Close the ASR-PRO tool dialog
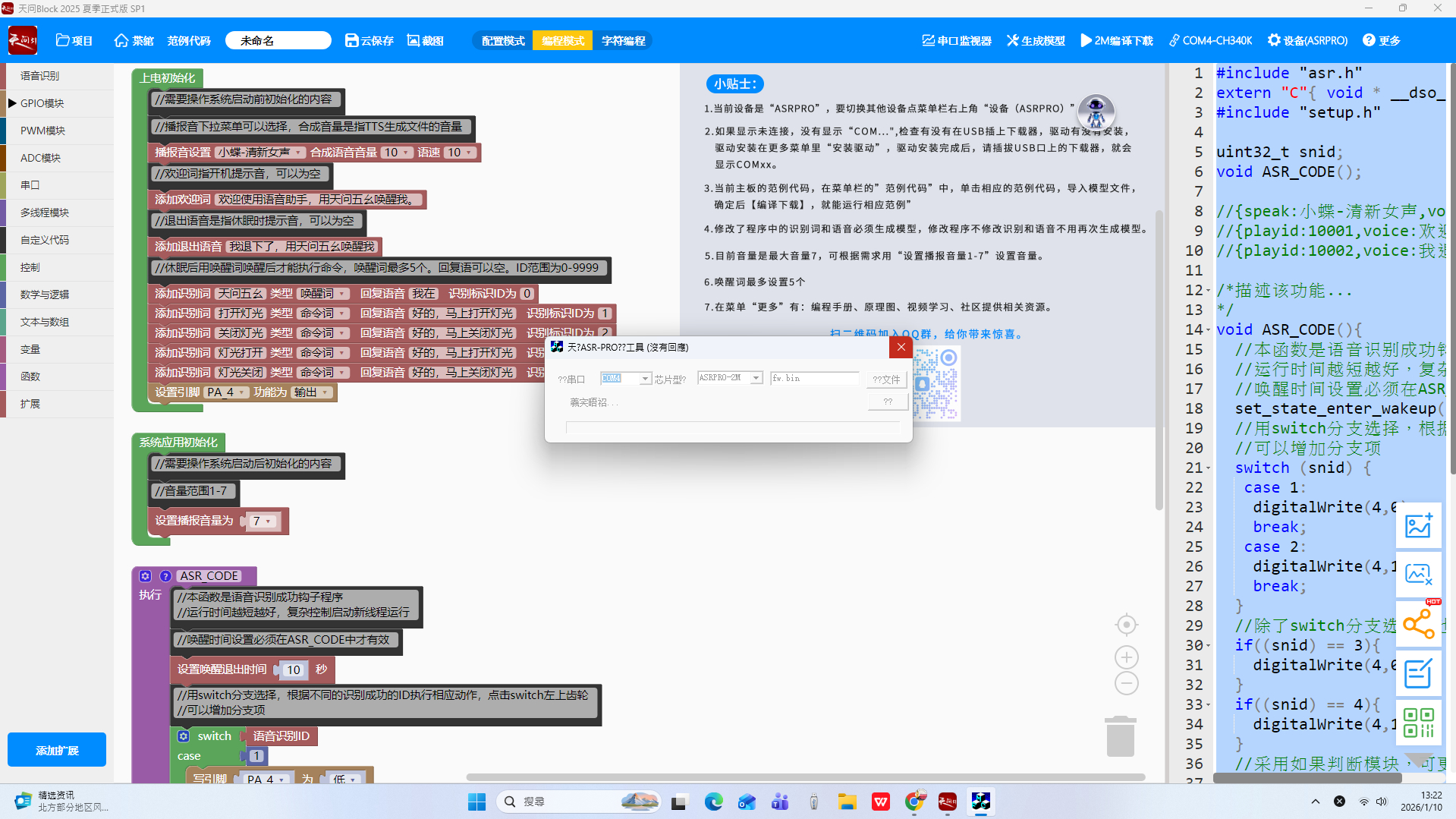The height and width of the screenshot is (819, 1456). point(901,347)
